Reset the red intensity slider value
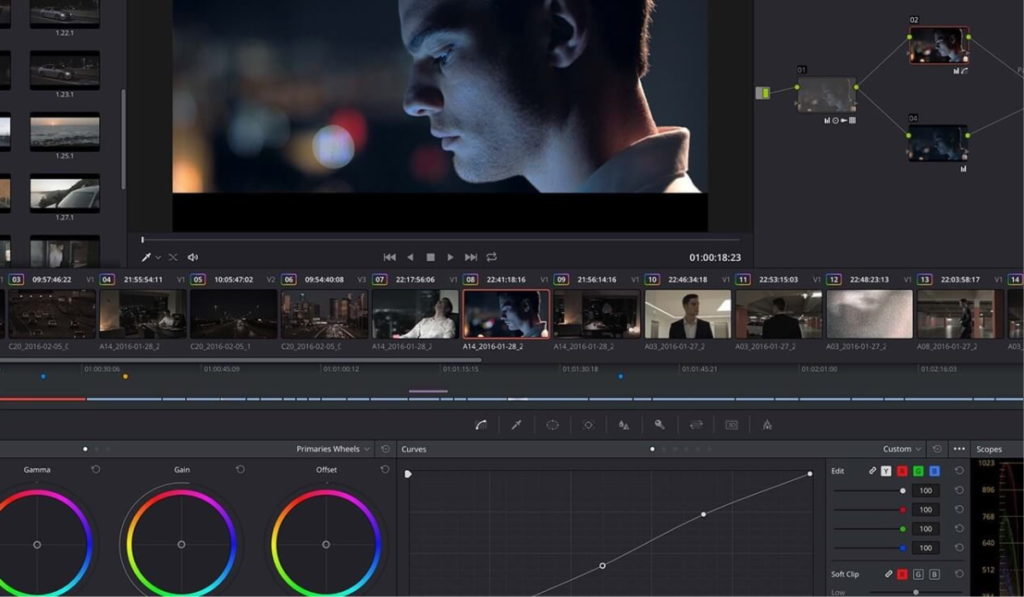The image size is (1024, 597). click(x=959, y=509)
